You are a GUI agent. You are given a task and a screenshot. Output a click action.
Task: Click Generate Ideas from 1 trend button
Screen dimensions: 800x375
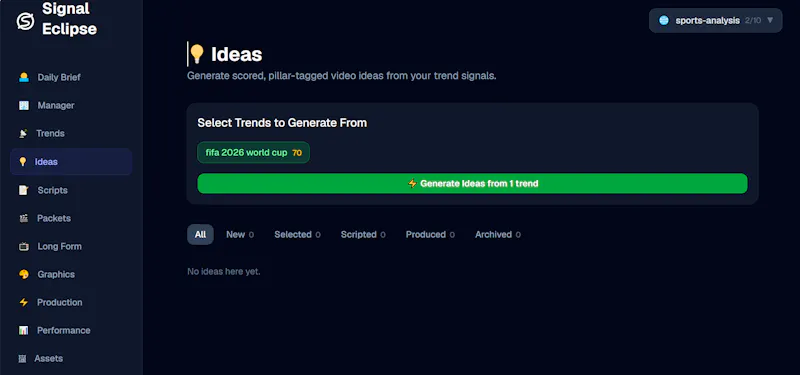[472, 184]
